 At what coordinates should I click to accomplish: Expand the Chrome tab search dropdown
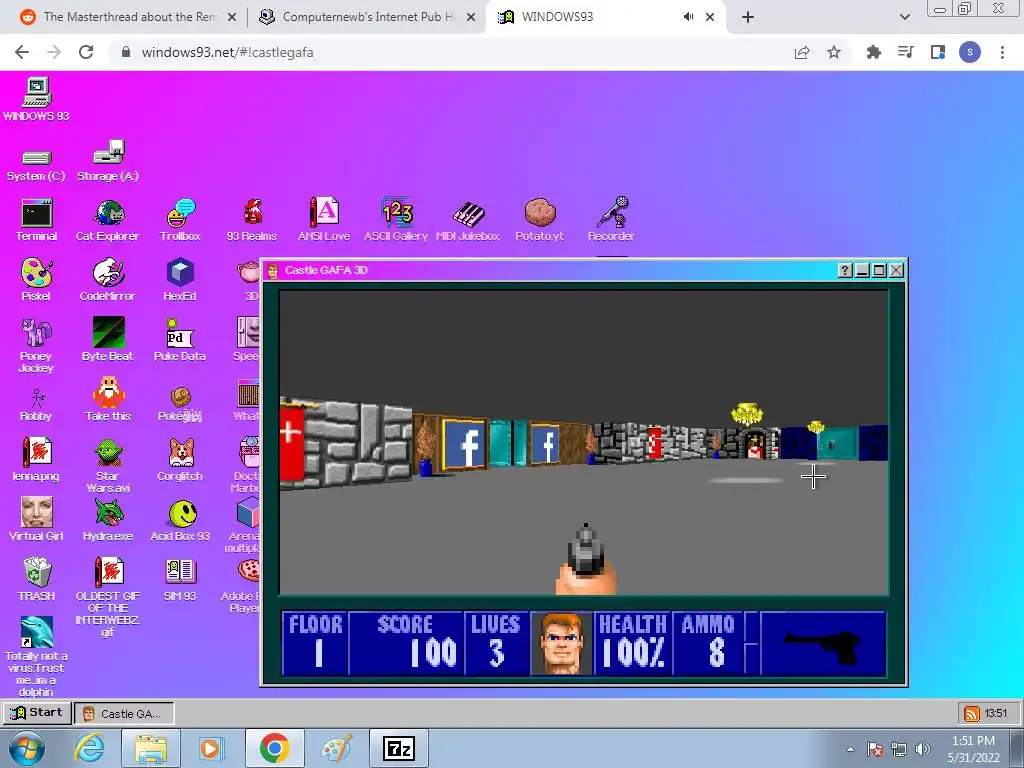click(904, 18)
